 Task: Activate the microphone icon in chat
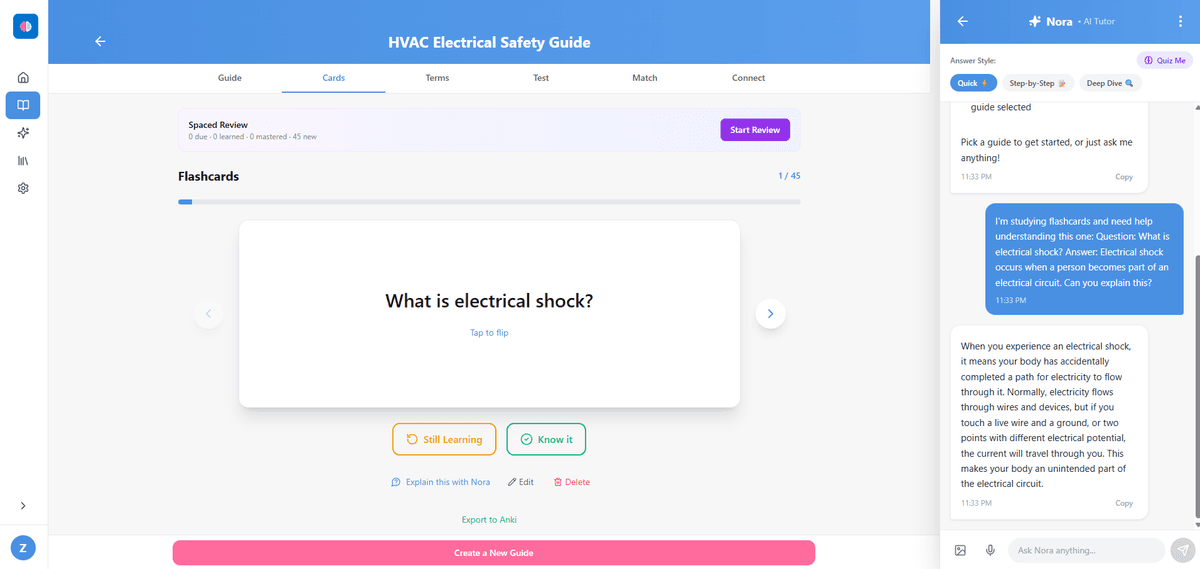point(990,550)
